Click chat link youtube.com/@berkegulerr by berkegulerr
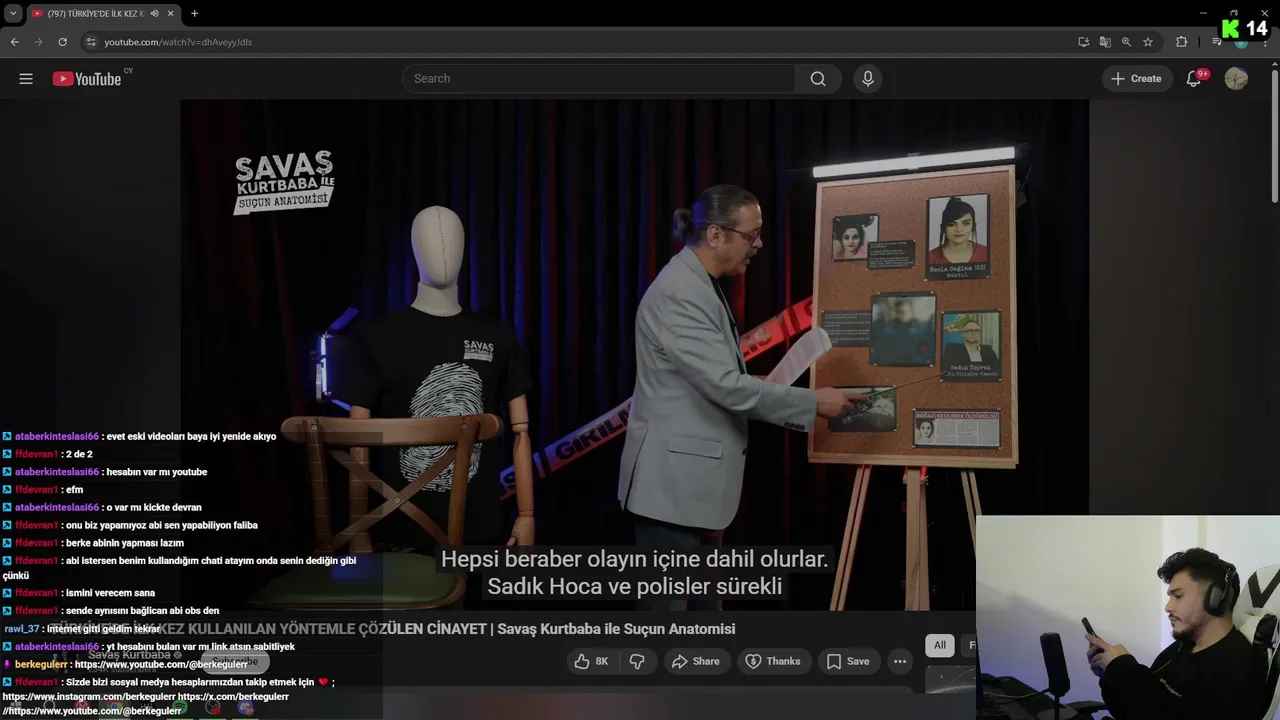 [x=161, y=664]
